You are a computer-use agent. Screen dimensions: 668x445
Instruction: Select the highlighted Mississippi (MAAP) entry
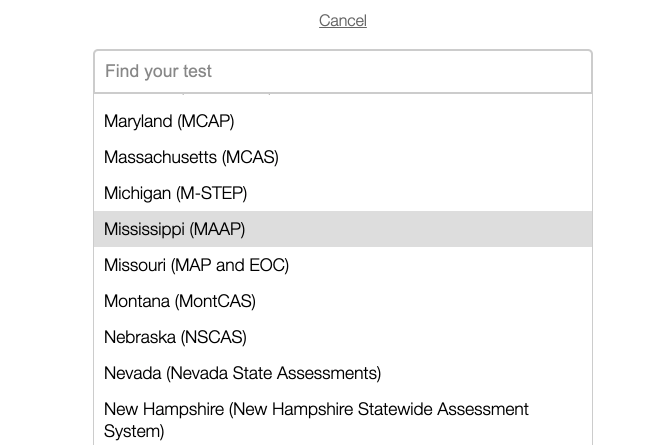click(174, 229)
